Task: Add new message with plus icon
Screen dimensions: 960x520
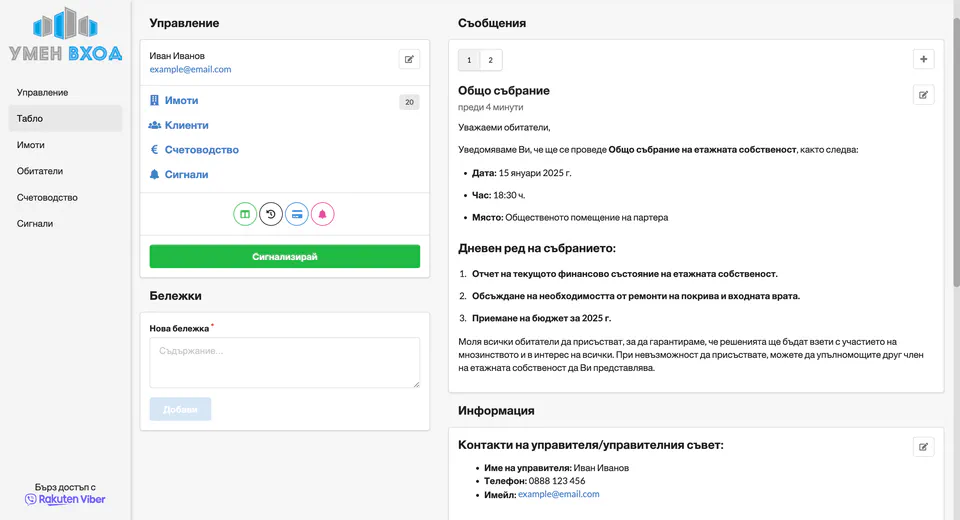Action: (923, 60)
